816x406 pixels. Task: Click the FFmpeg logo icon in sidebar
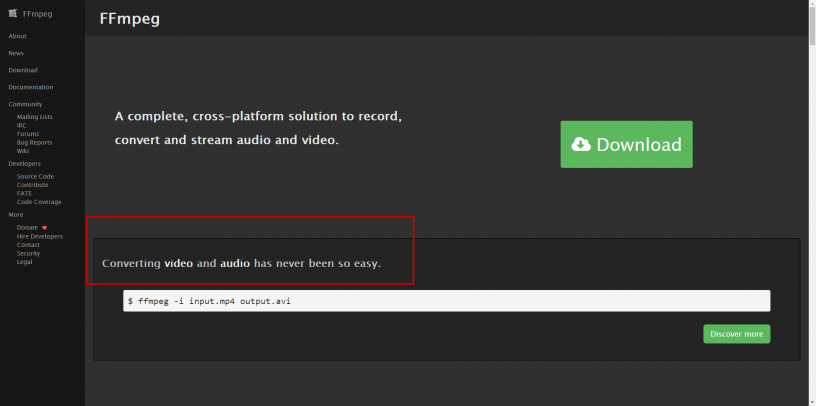(13, 13)
